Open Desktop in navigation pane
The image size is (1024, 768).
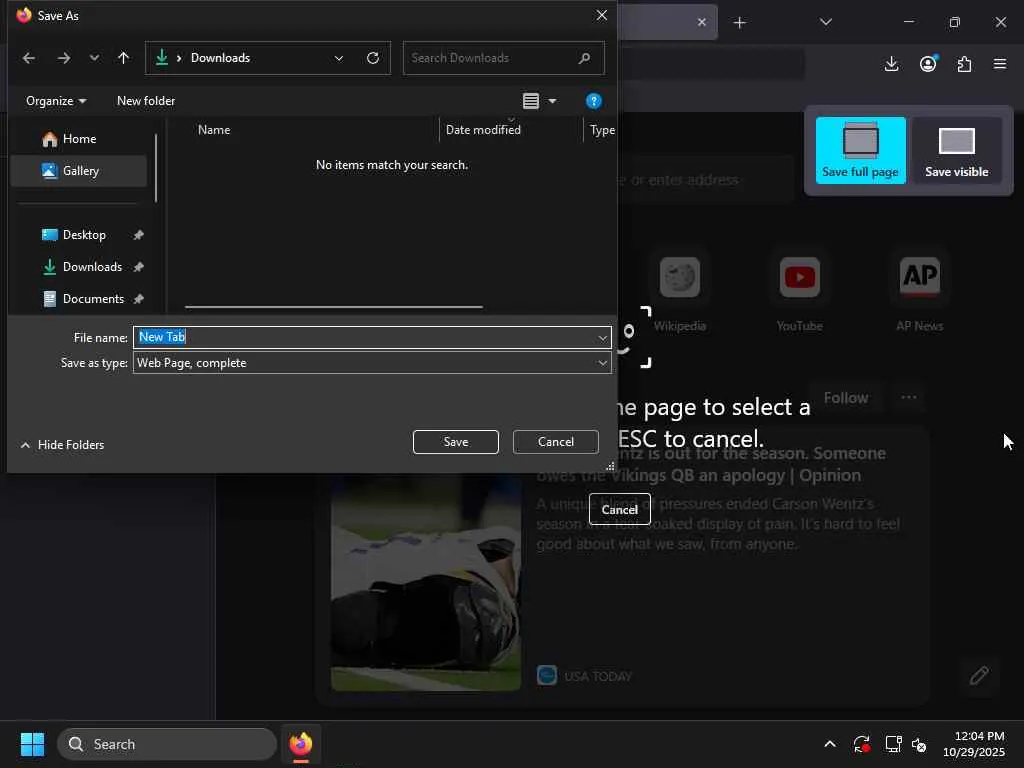click(84, 235)
